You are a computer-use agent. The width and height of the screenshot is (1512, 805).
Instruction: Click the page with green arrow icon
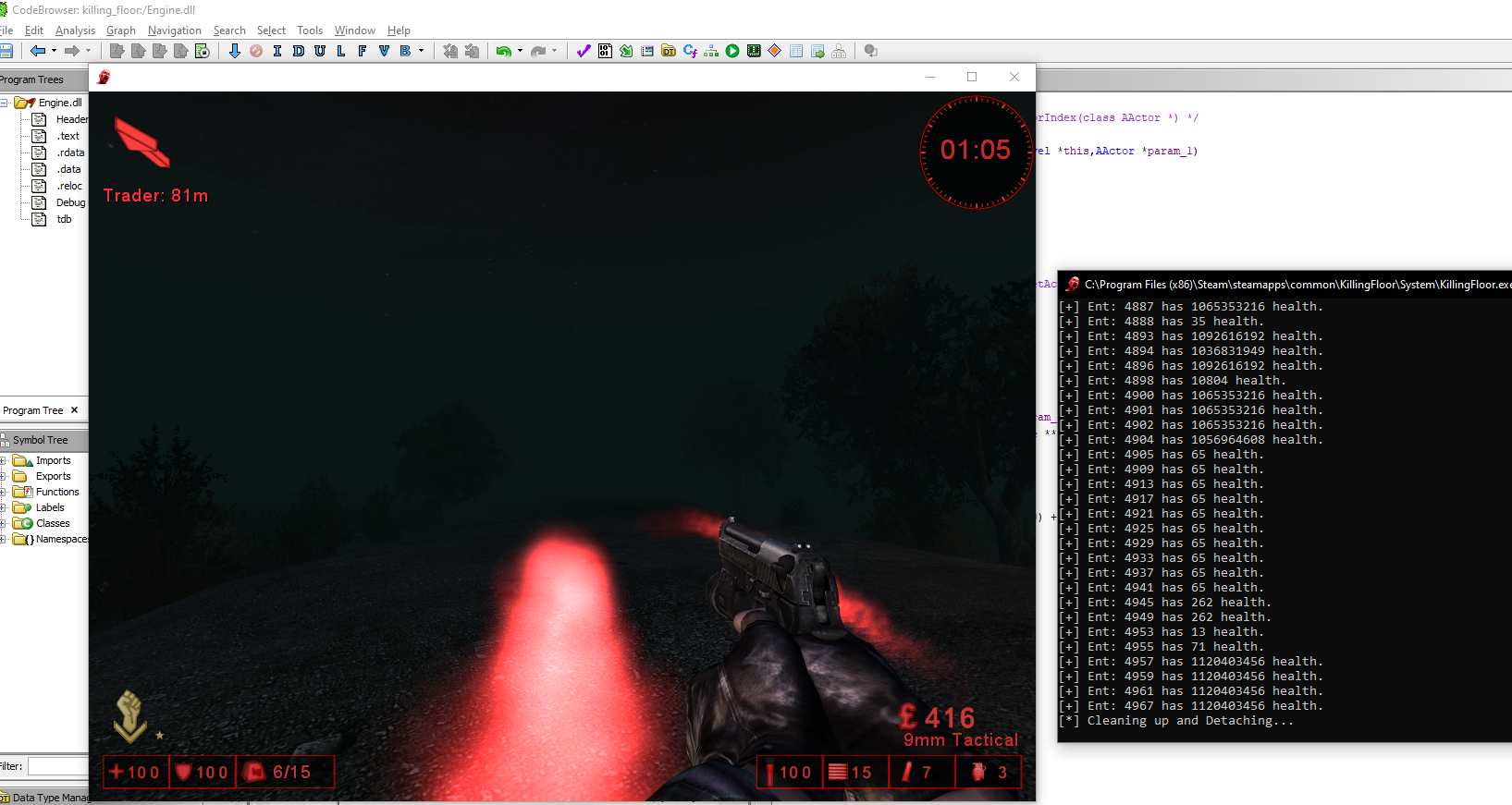[817, 51]
